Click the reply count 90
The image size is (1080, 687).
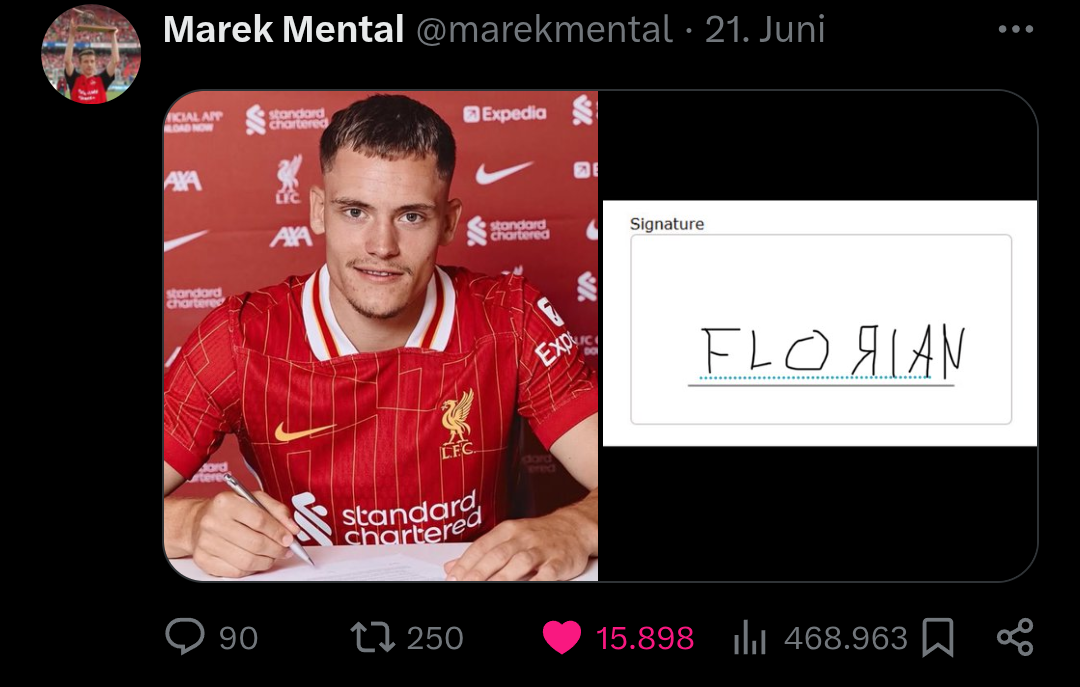(238, 638)
